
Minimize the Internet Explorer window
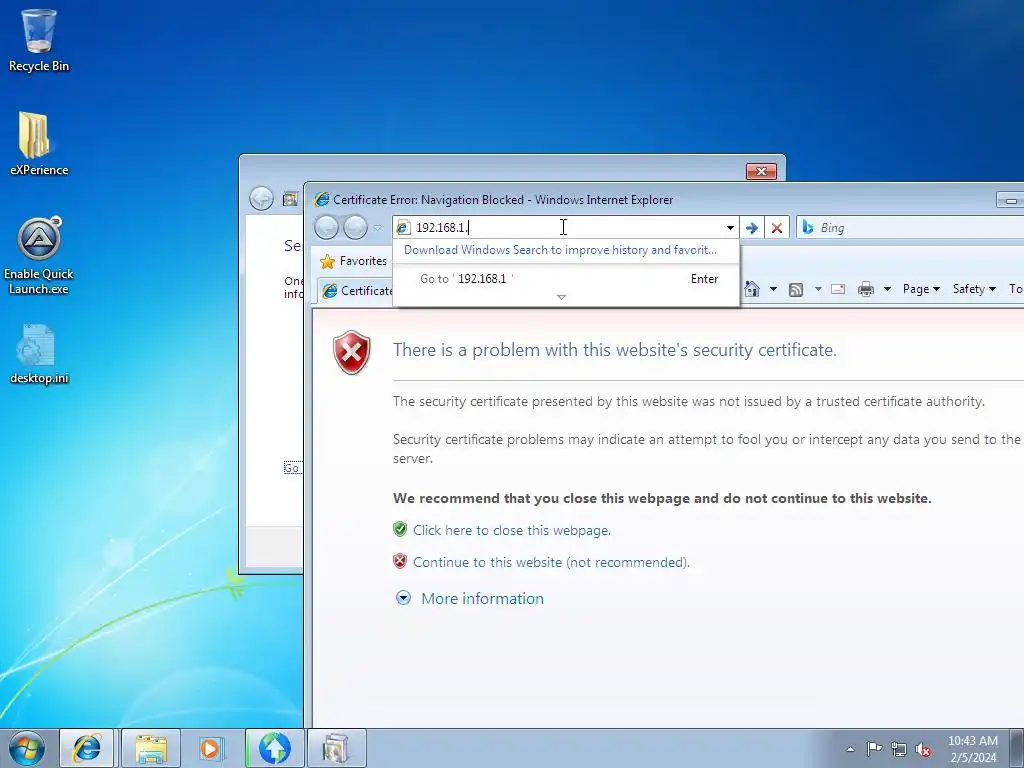click(1010, 200)
